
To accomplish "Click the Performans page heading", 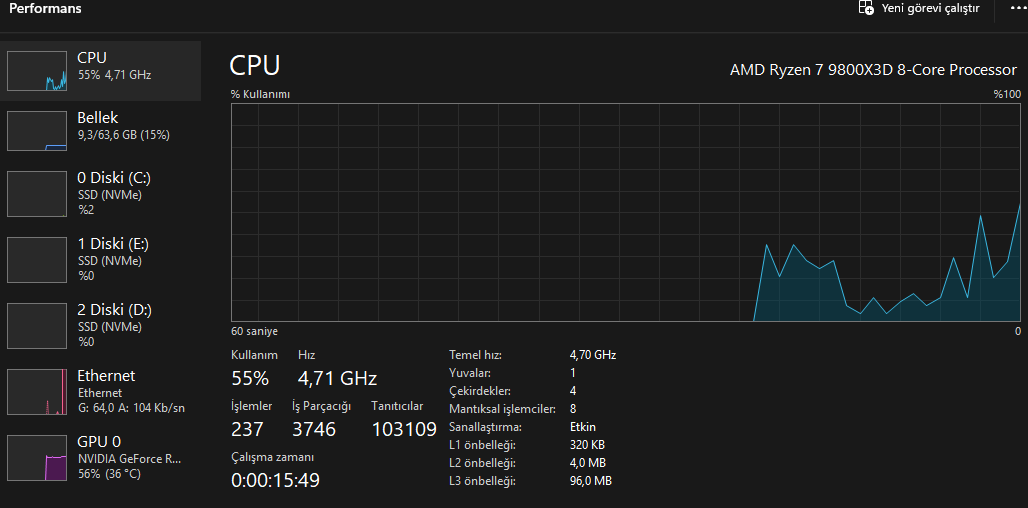I will click(x=45, y=9).
